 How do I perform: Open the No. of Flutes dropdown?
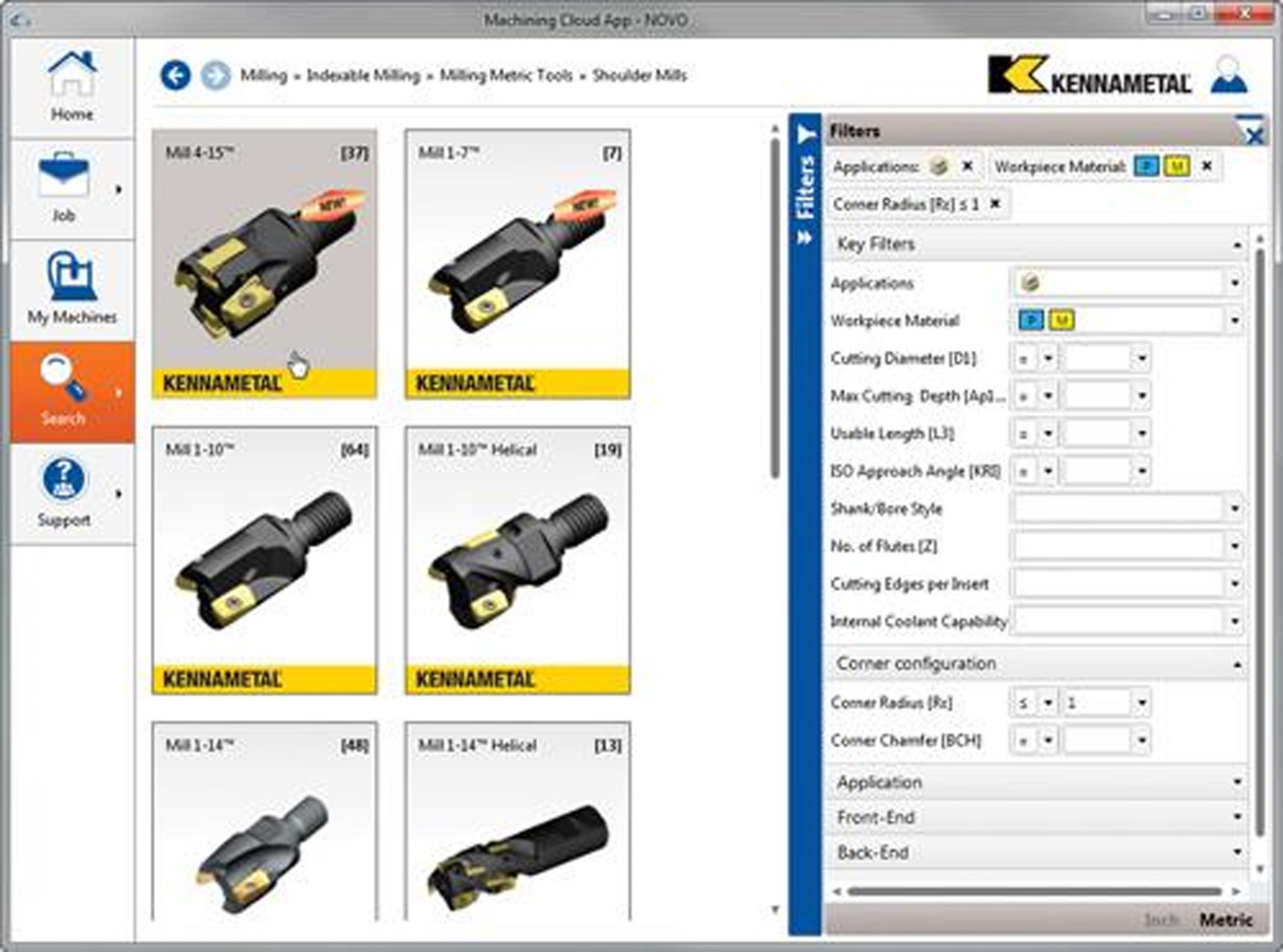point(1234,546)
